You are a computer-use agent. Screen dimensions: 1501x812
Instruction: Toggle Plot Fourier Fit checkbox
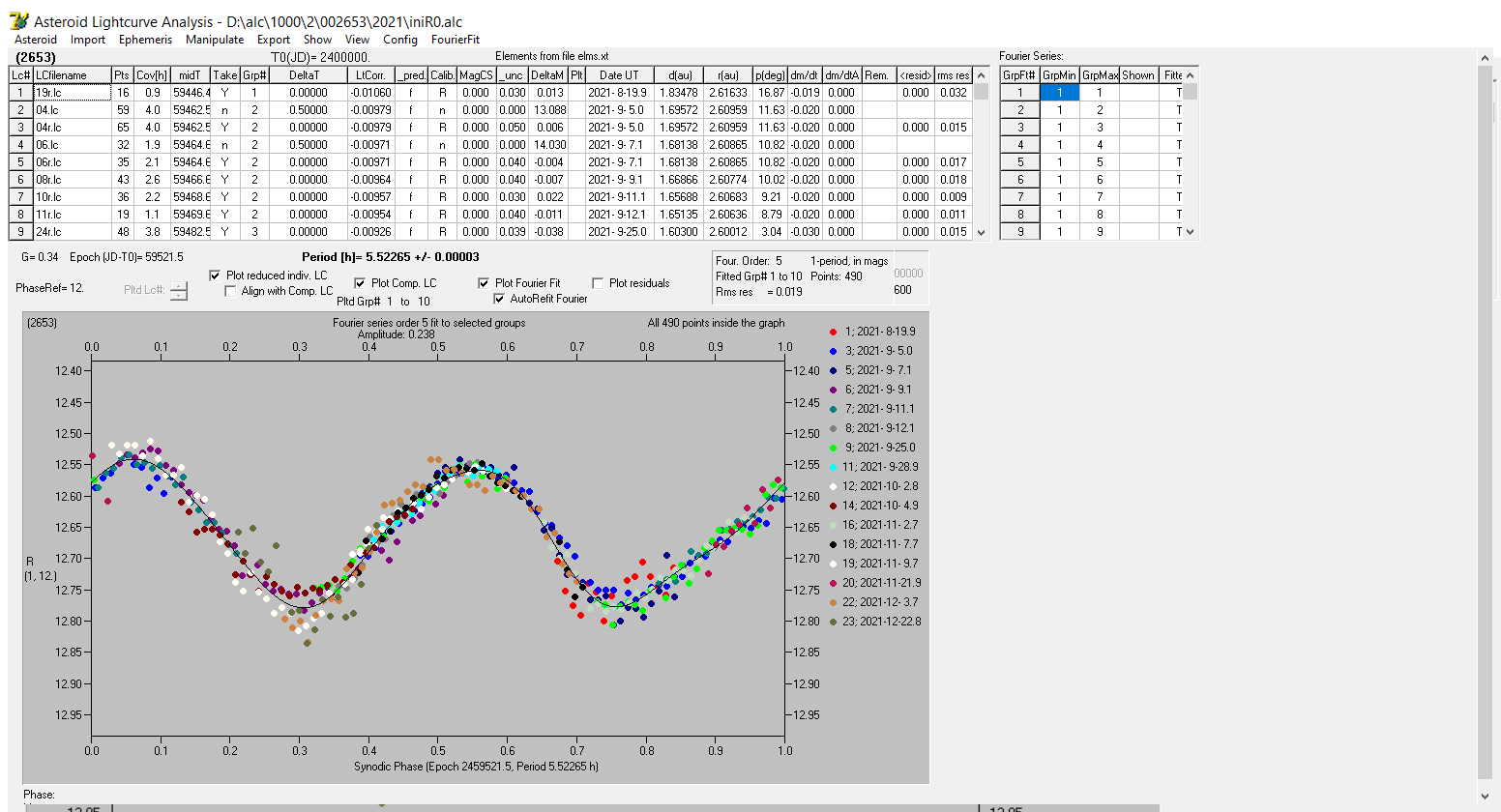point(484,283)
